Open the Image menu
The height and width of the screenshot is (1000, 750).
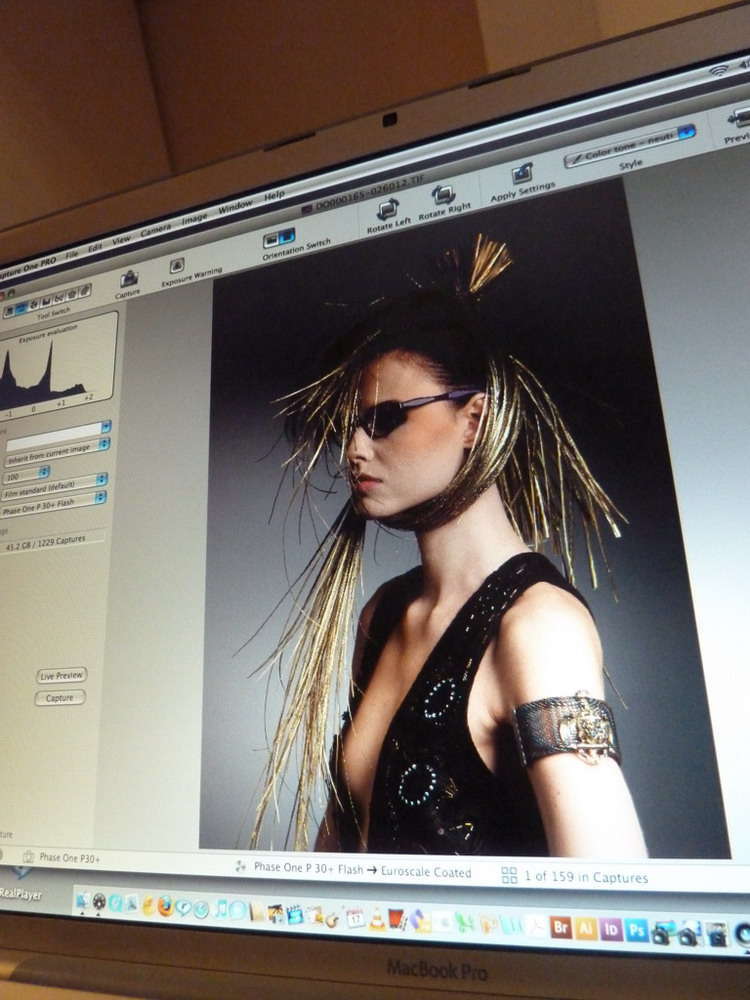[x=194, y=218]
